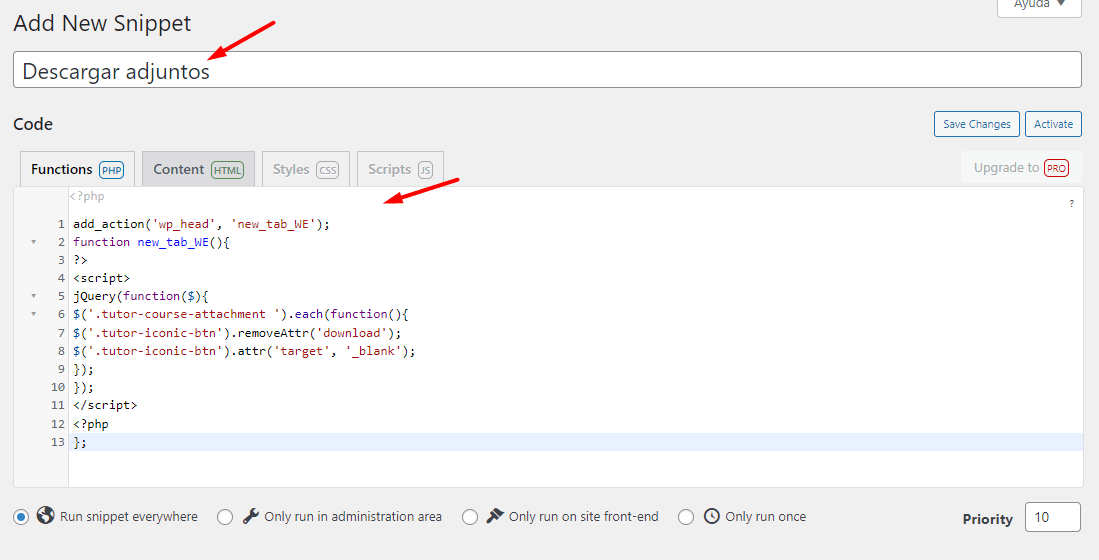Click the CSS badge icon on Styles tab
The image size is (1099, 560).
327,170
